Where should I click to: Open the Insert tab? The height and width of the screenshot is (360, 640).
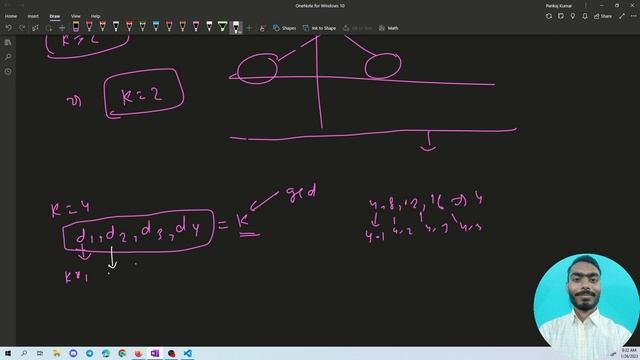pyautogui.click(x=33, y=16)
